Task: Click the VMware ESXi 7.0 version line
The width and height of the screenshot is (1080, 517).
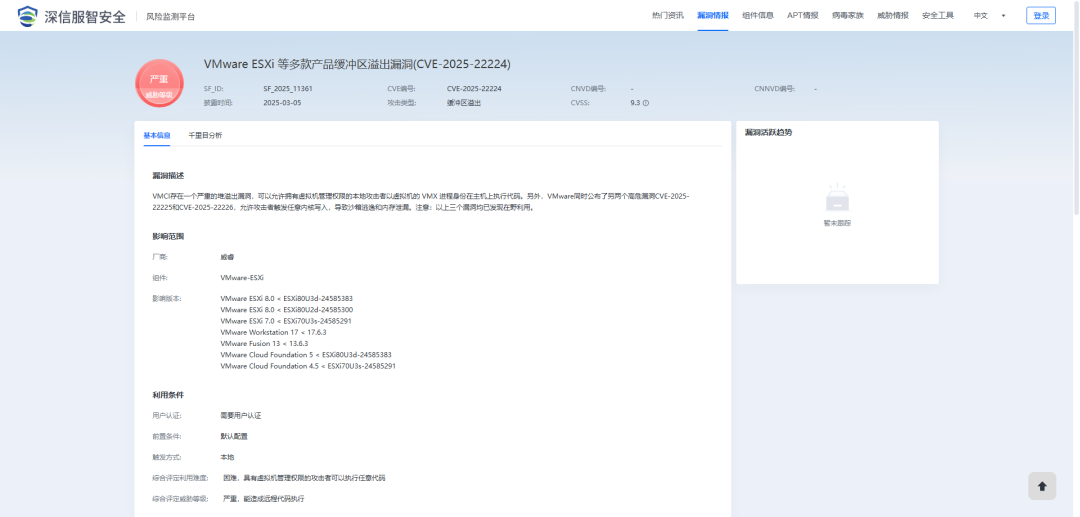Action: click(286, 321)
